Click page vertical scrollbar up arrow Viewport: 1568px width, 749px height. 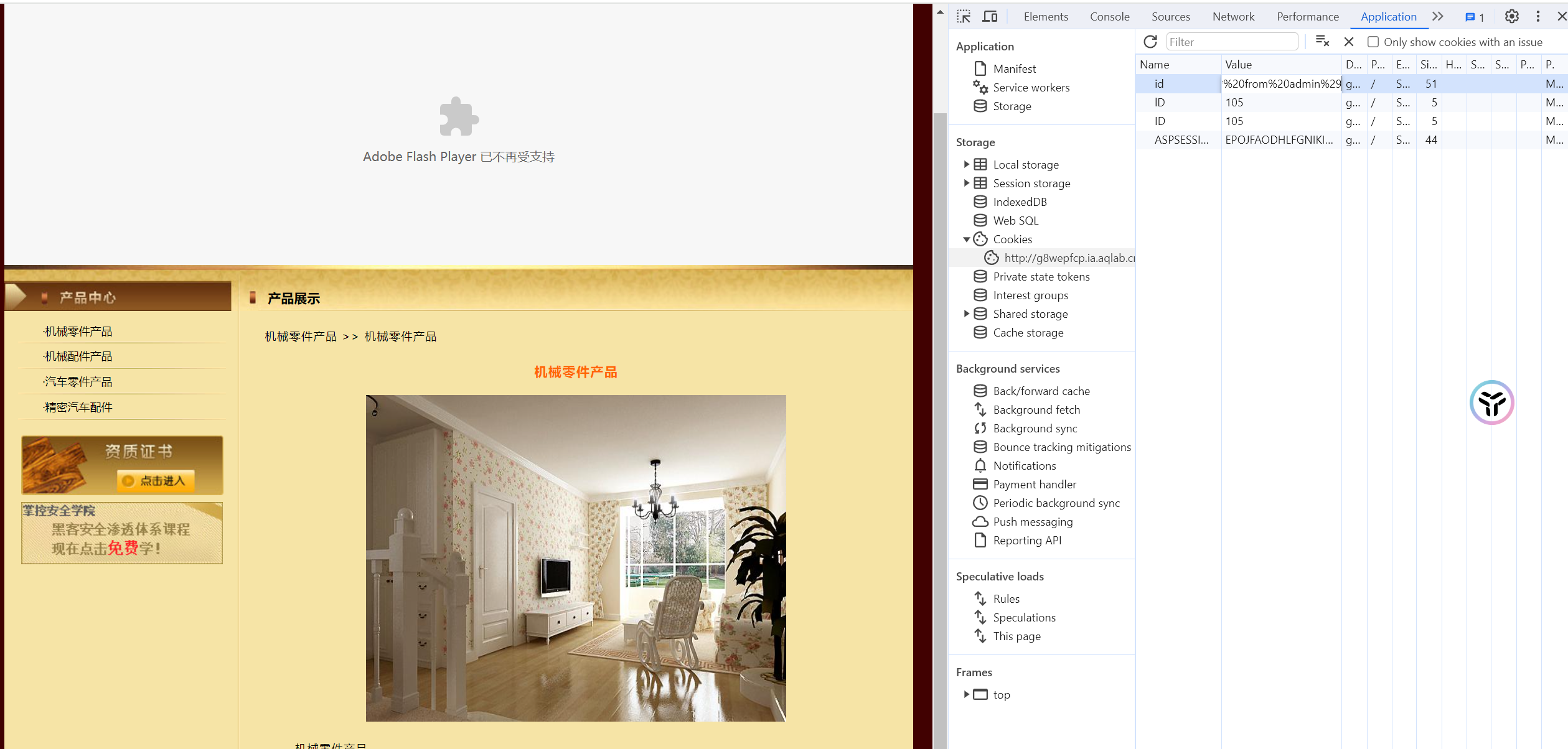(940, 12)
